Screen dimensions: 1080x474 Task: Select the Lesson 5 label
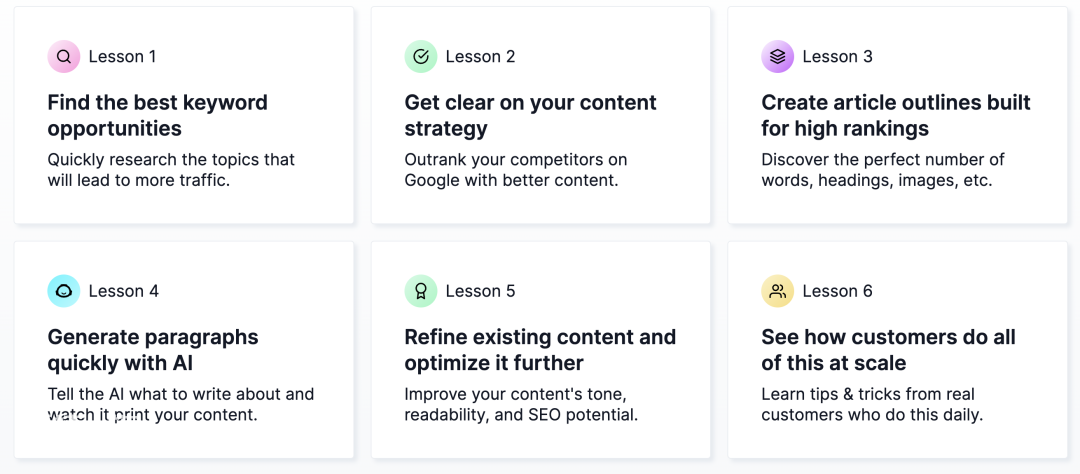[x=480, y=291]
